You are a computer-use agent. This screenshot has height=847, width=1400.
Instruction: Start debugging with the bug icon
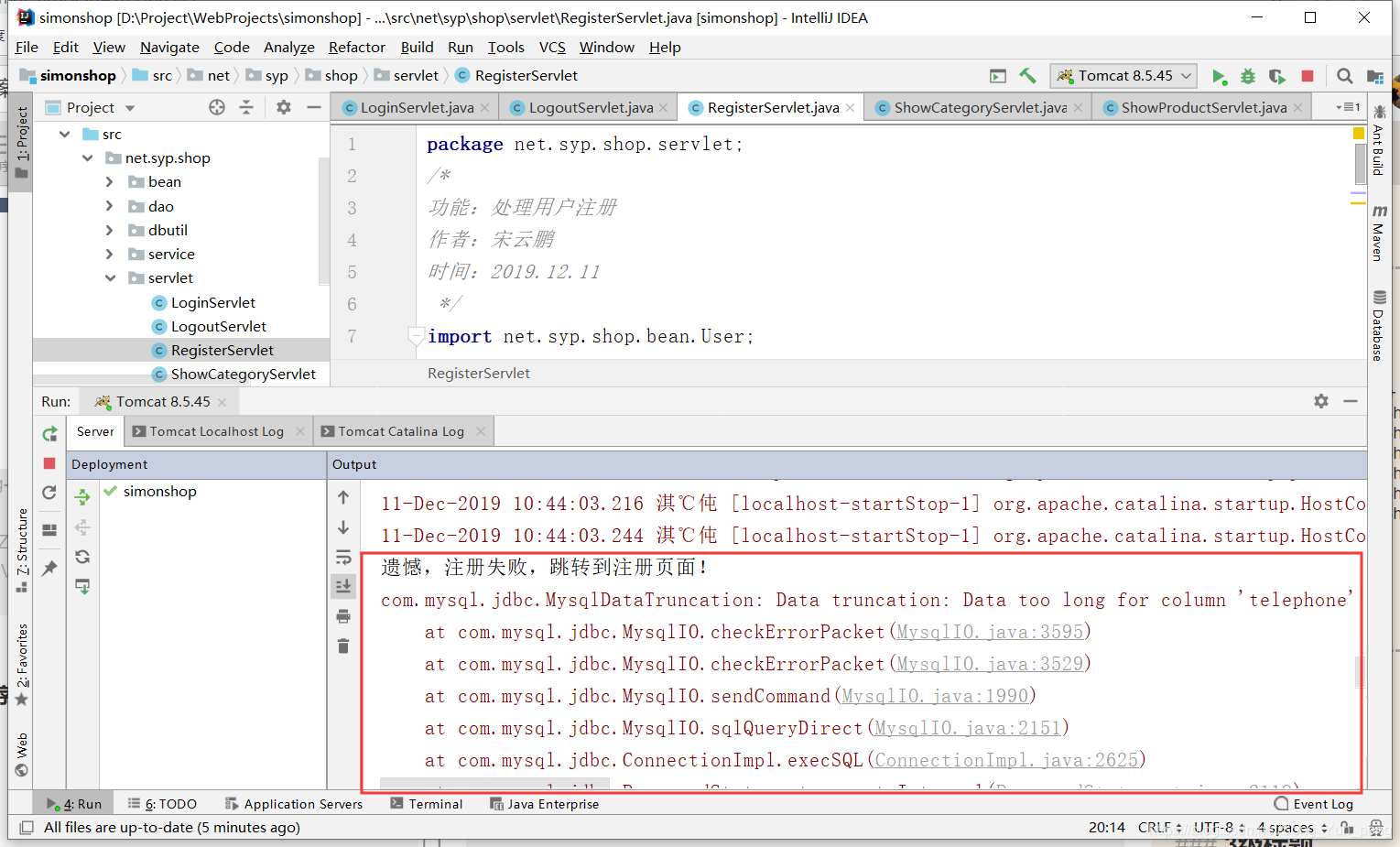point(1247,76)
